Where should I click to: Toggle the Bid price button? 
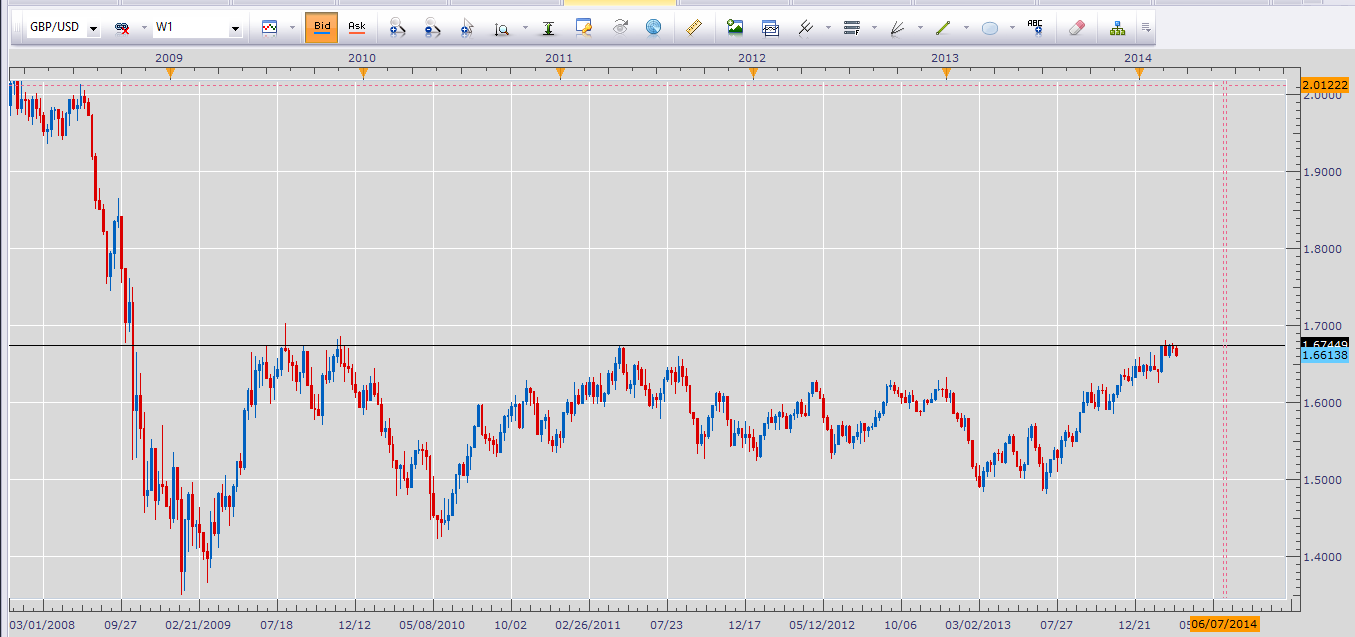point(322,28)
